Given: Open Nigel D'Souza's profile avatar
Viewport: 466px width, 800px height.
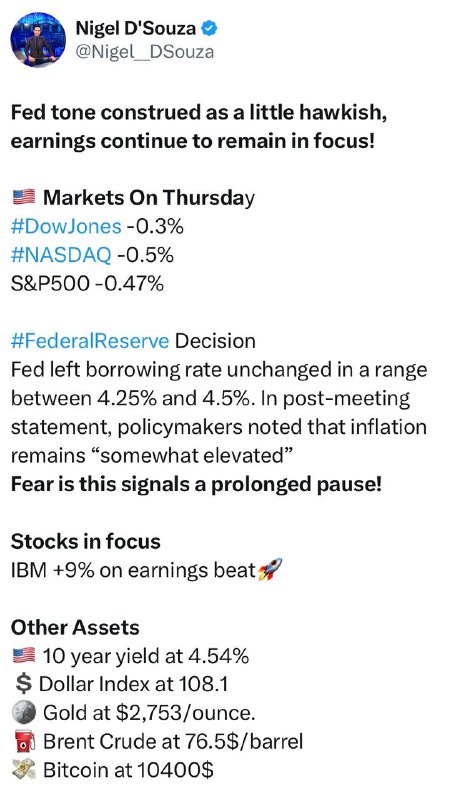Looking at the screenshot, I should pos(38,40).
